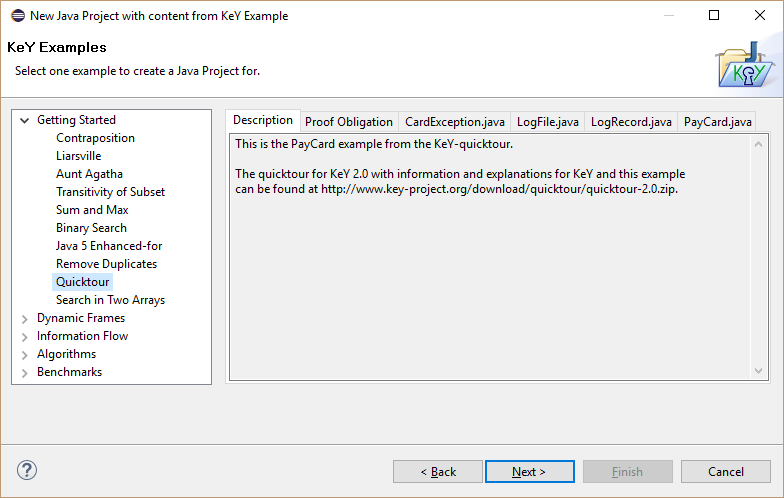Expand the Algorithms category
This screenshot has width=784, height=498.
click(24, 354)
